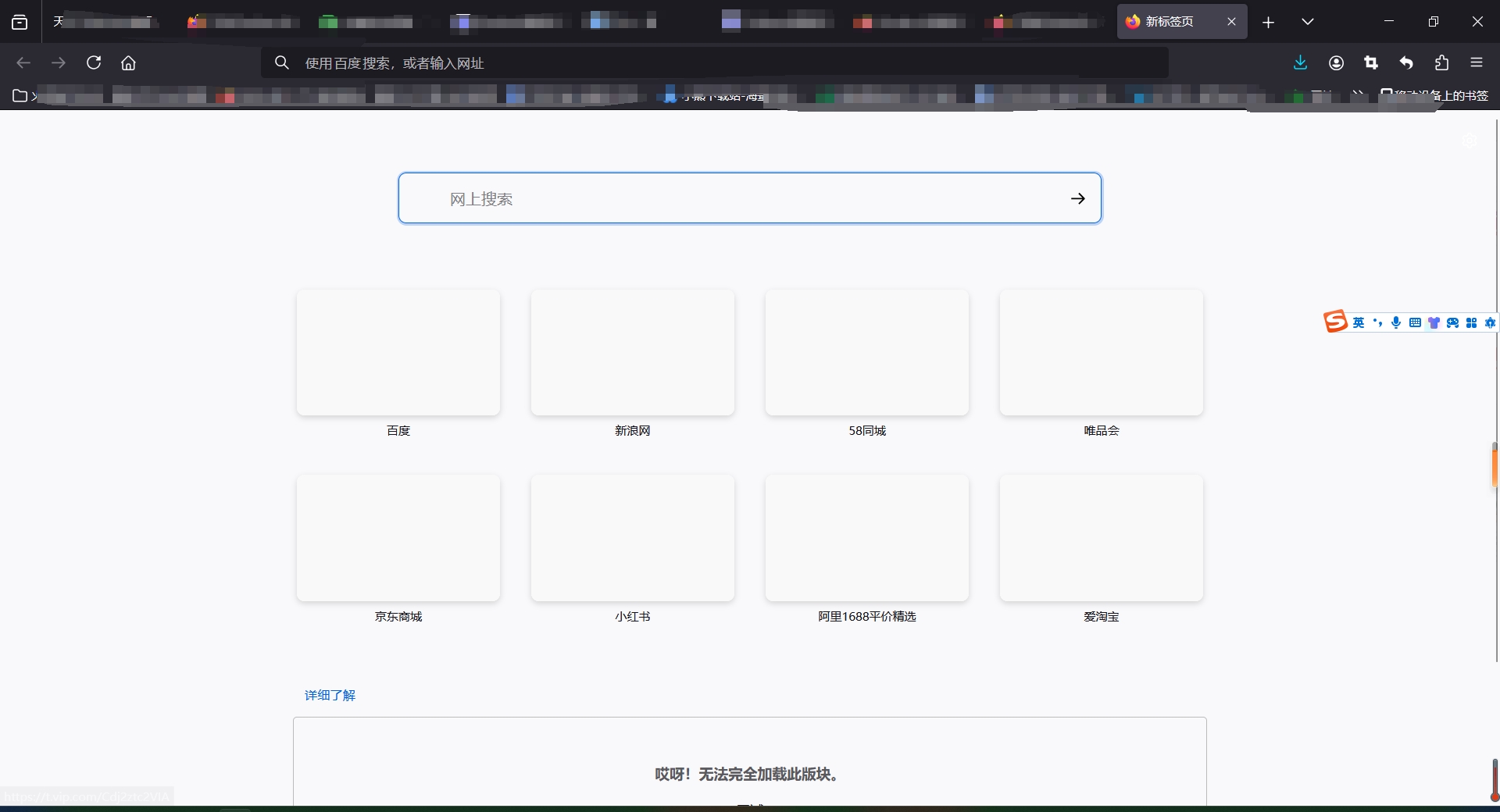
Task: Open Sogou toolbox grid icon
Action: (1471, 322)
